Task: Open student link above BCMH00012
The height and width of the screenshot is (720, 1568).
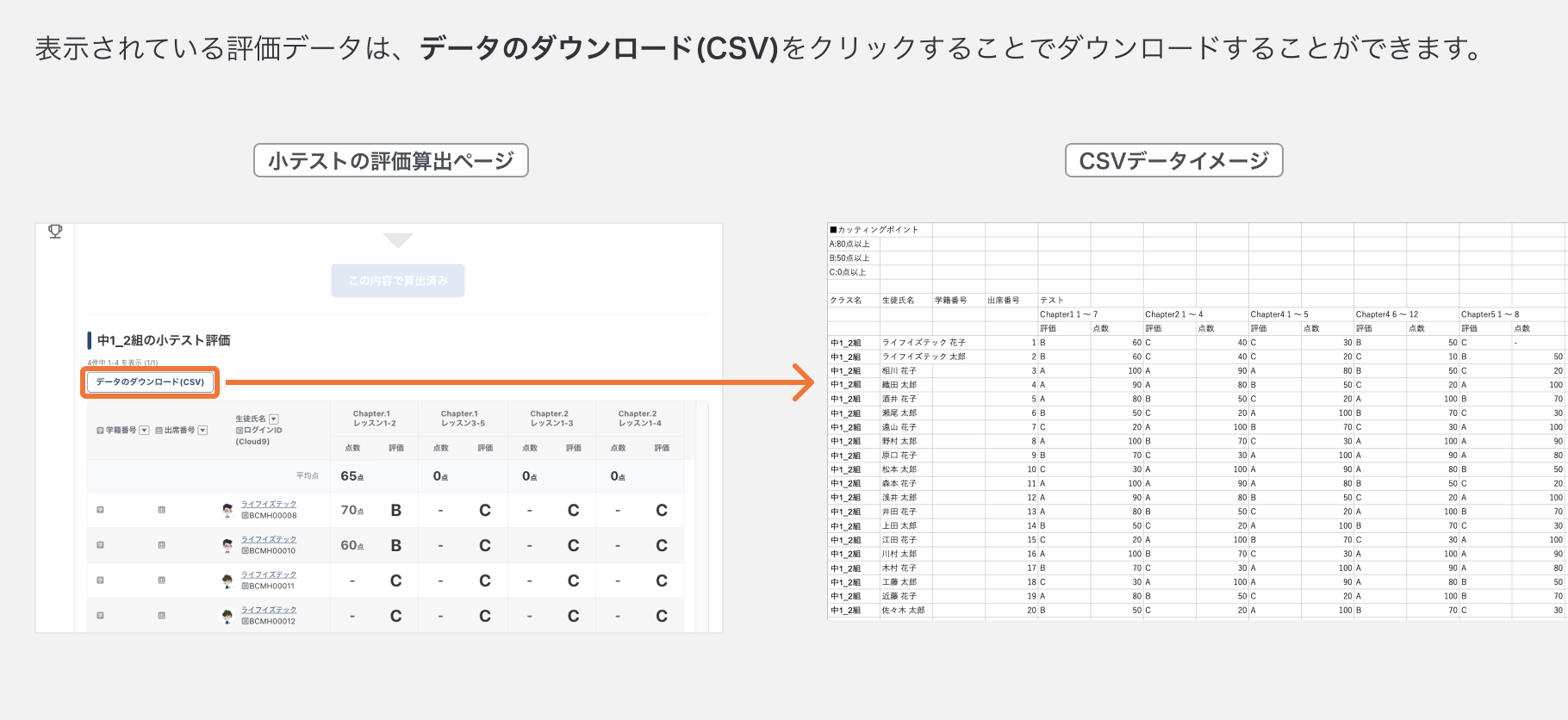Action: [269, 610]
